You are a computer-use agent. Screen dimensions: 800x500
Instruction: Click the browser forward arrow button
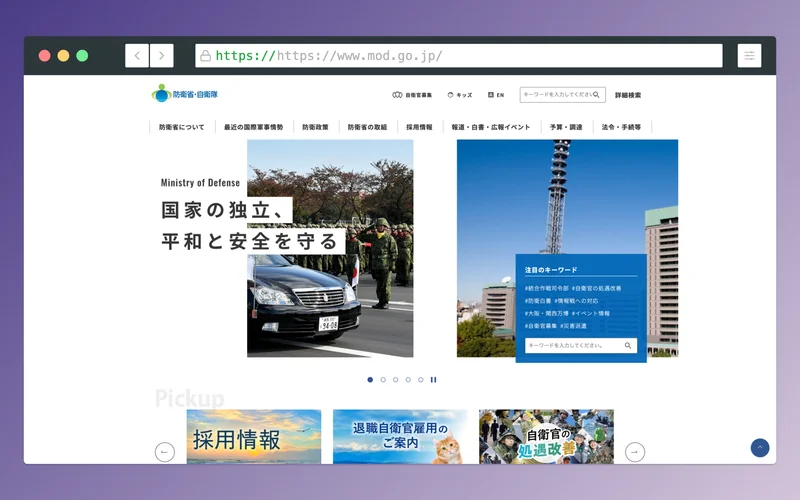pos(162,56)
